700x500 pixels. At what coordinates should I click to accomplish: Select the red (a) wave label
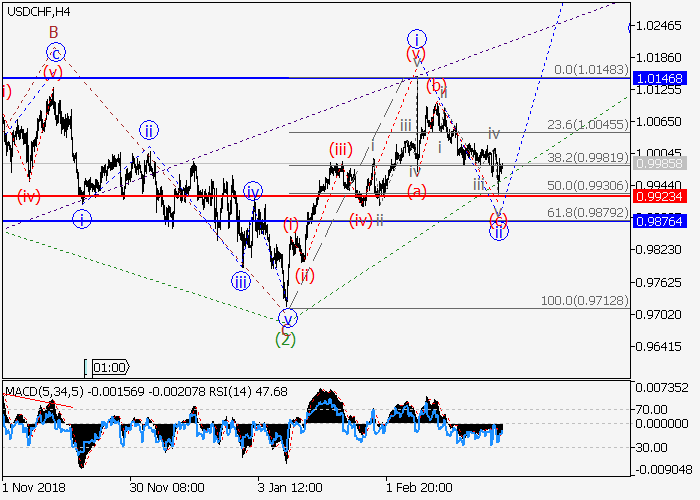(x=416, y=190)
